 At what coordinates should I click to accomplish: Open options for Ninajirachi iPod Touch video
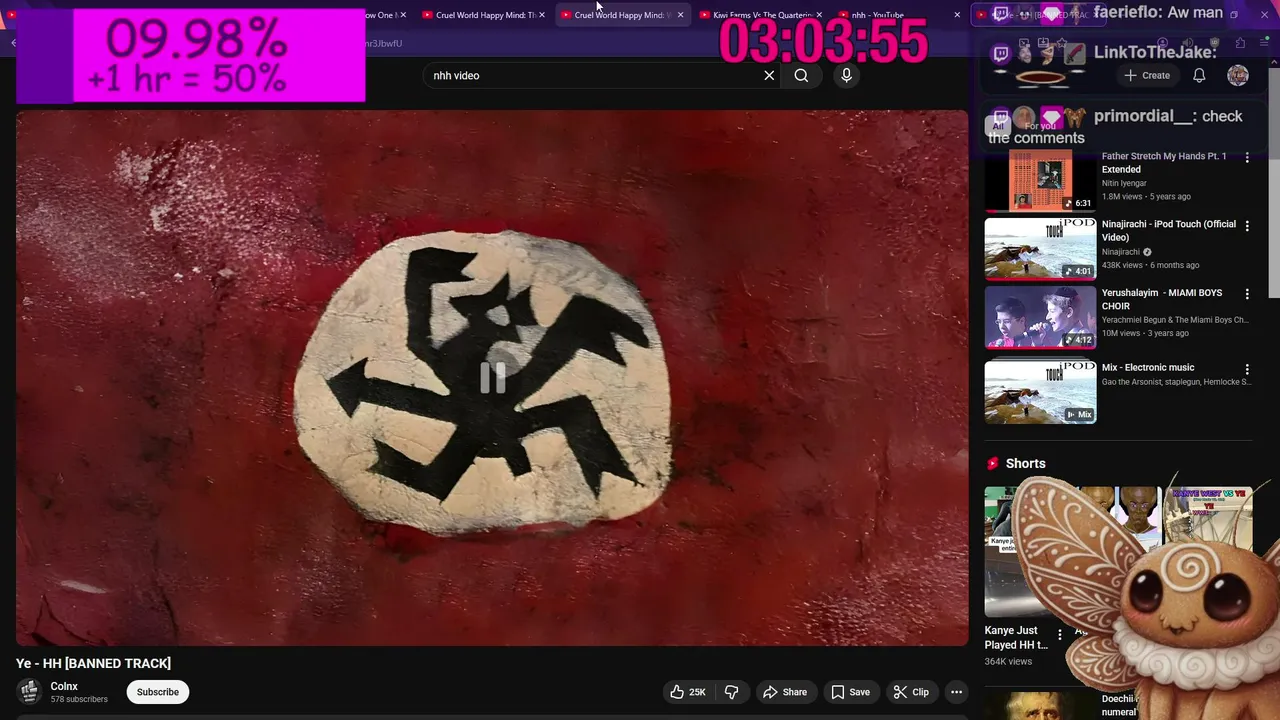(x=1247, y=226)
